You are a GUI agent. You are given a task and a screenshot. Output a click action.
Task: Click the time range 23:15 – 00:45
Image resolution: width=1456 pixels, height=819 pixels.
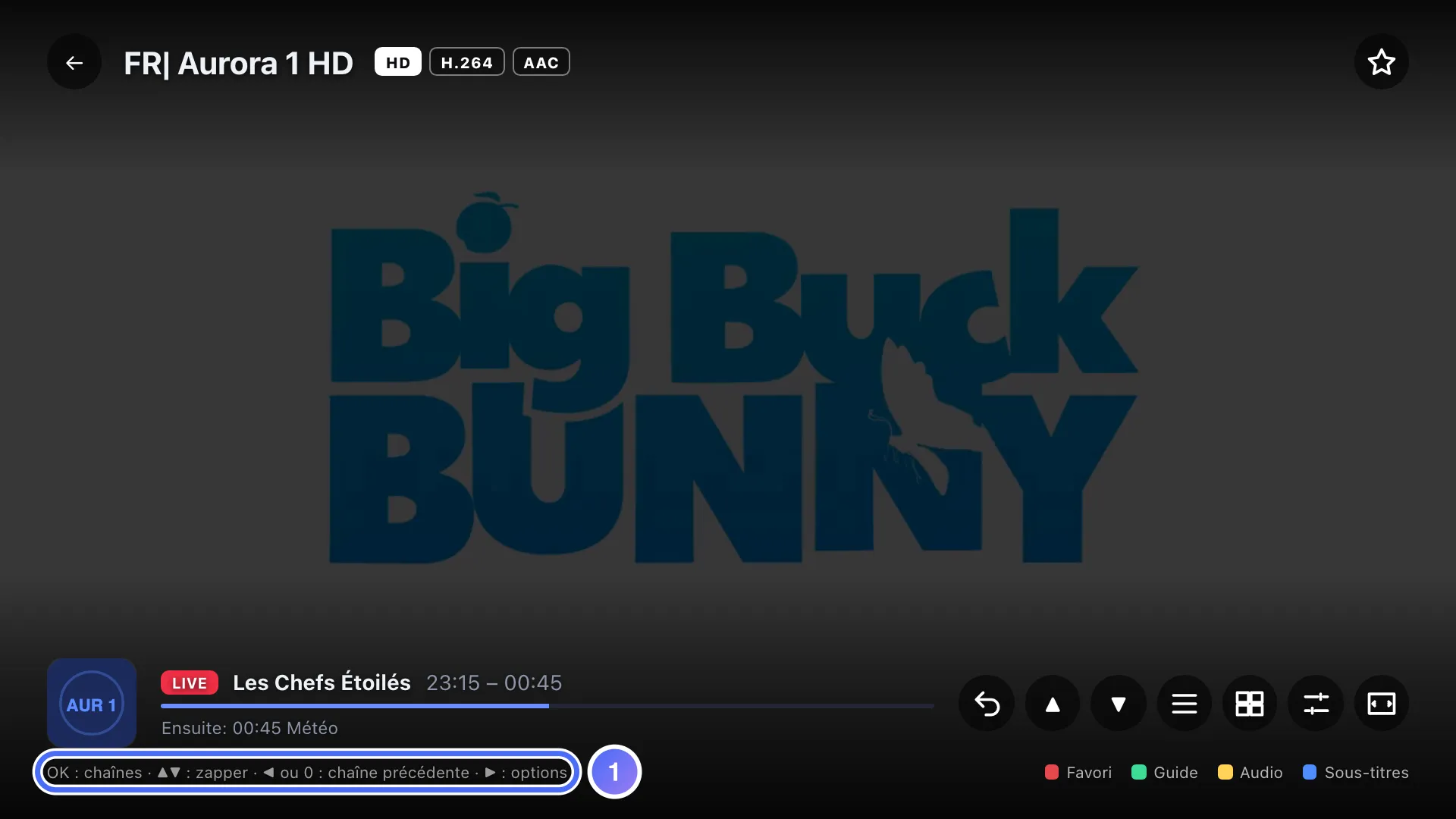coord(494,682)
